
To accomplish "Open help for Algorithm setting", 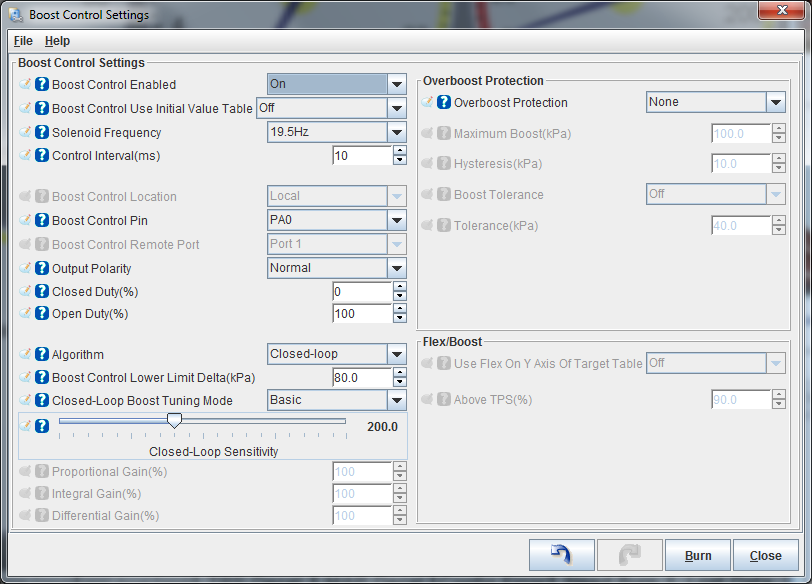I will [x=42, y=354].
